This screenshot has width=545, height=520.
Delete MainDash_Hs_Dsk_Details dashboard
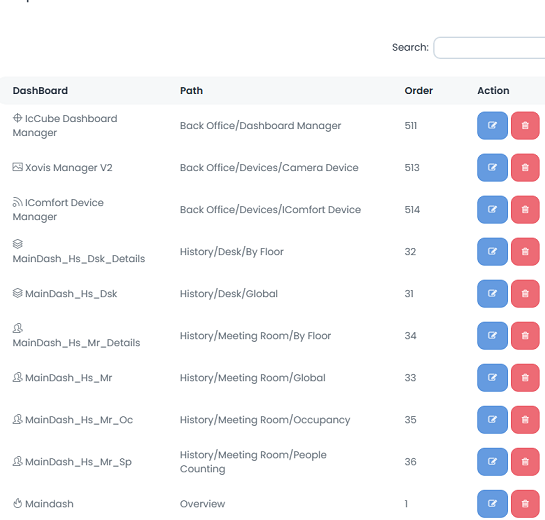point(525,252)
